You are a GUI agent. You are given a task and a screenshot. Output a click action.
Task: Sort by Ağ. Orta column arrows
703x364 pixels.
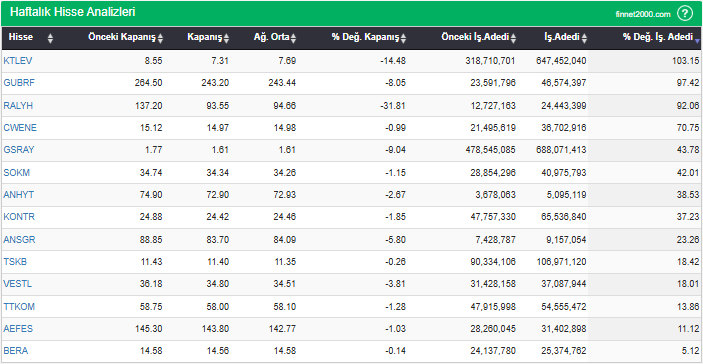(293, 39)
